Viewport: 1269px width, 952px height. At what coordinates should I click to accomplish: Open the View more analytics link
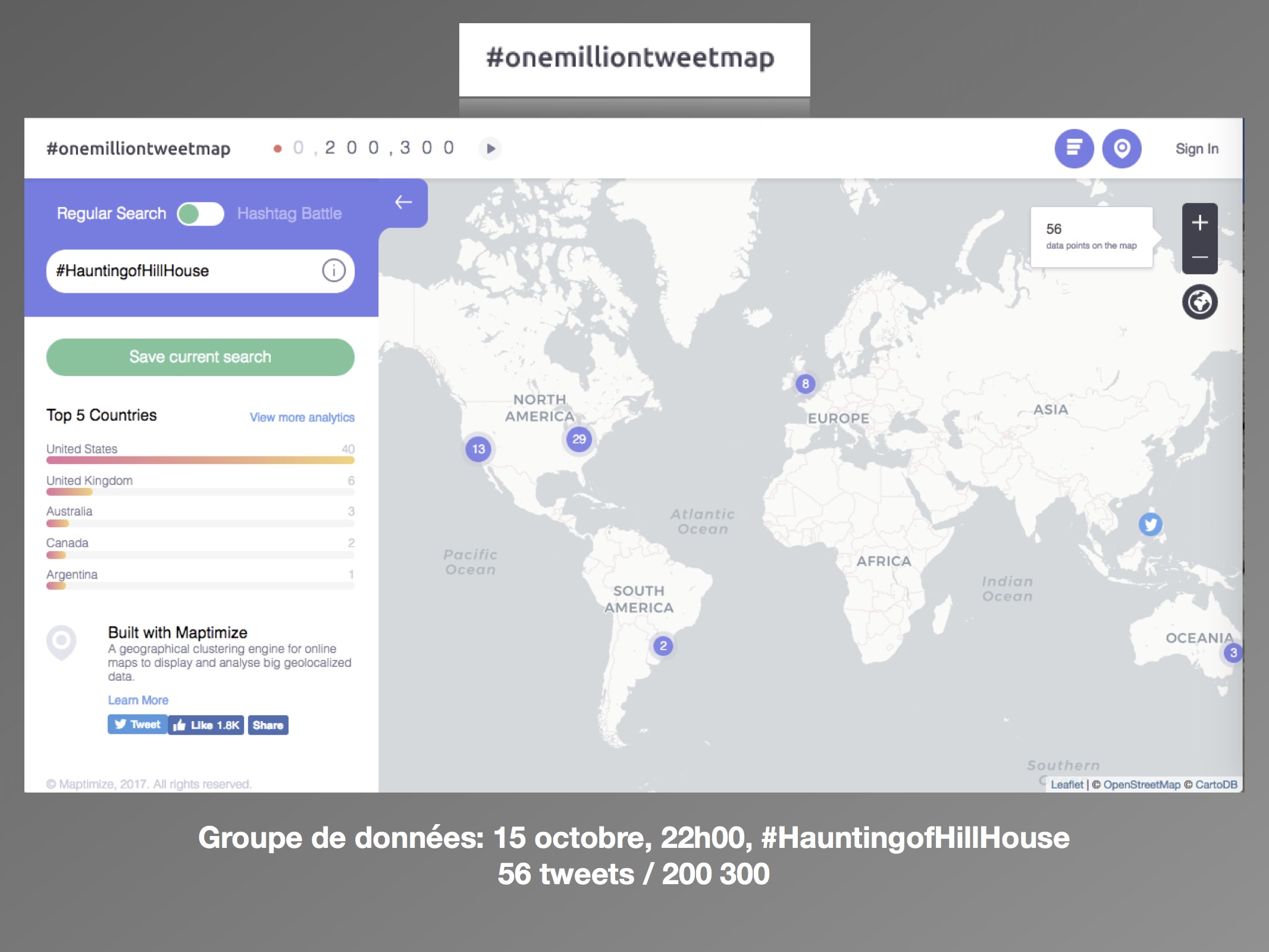302,417
